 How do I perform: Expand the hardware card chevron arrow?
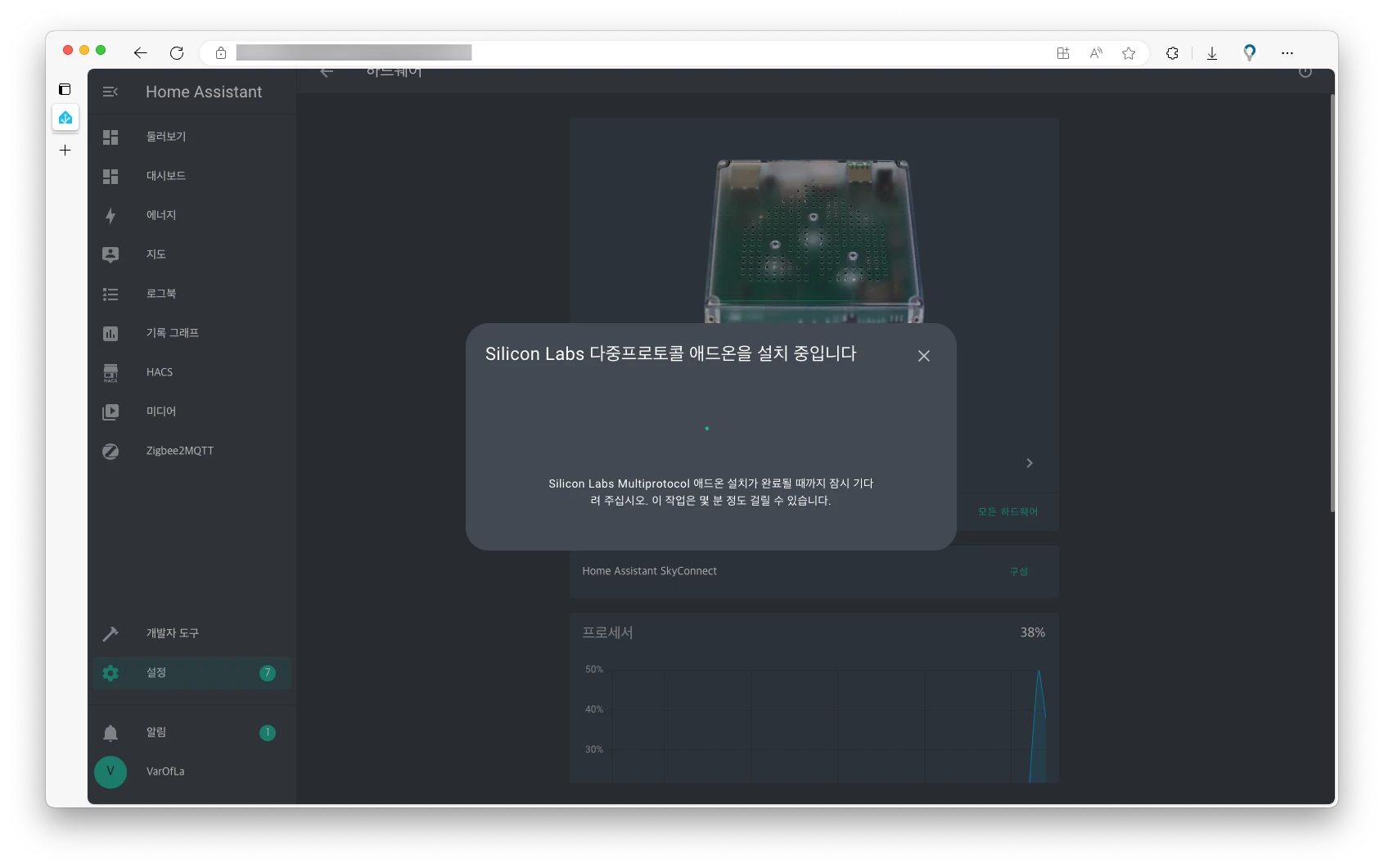coord(1029,463)
